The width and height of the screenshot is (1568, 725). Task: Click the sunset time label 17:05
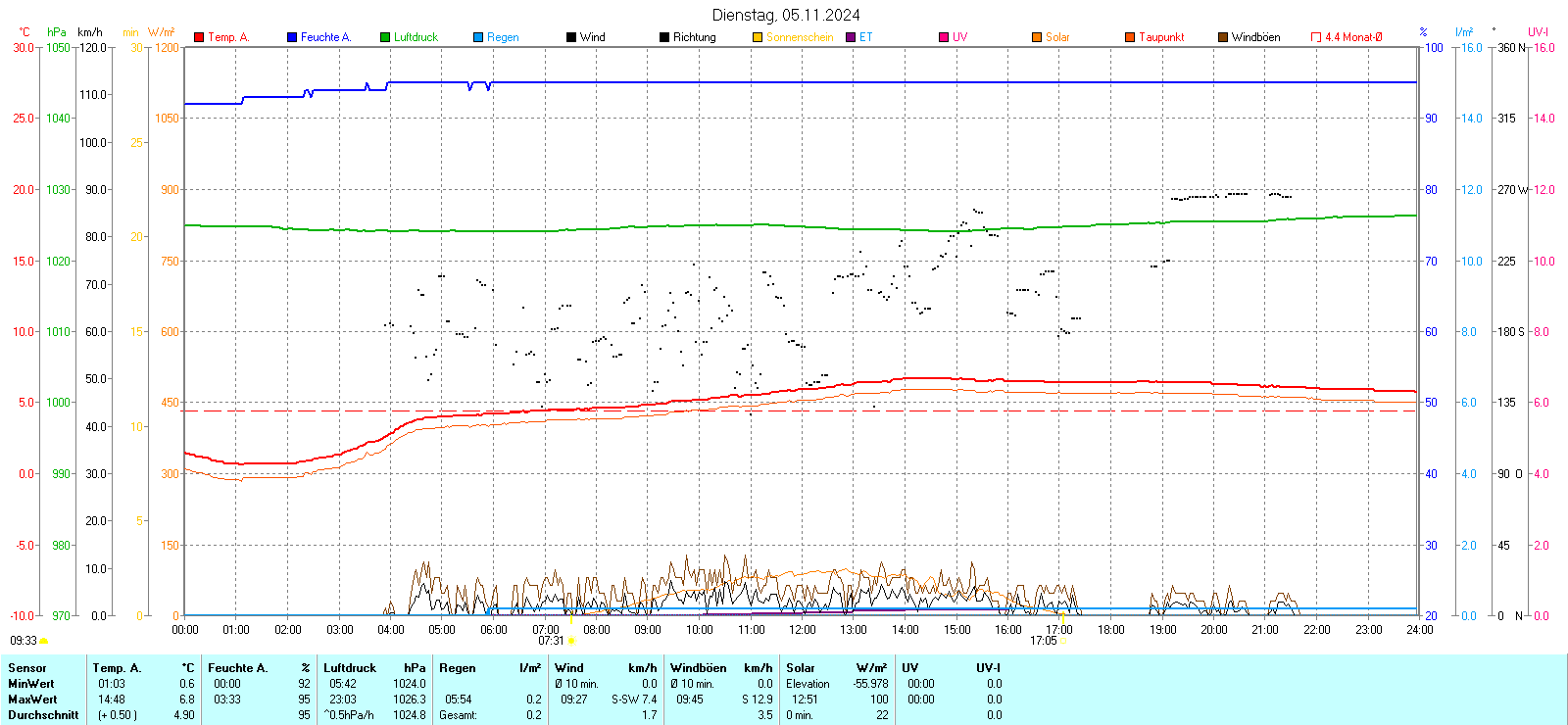1043,641
